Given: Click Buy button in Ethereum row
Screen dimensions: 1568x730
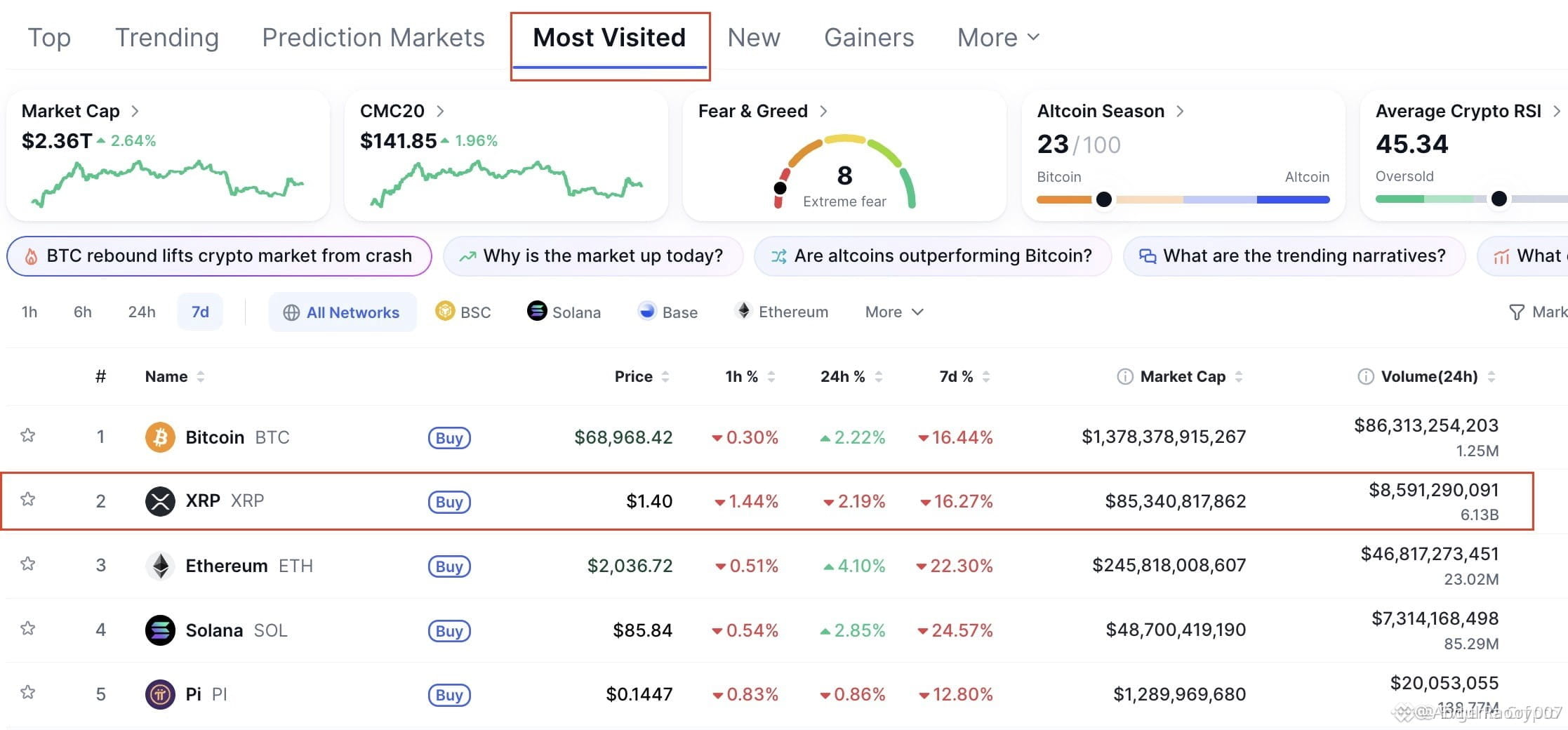Looking at the screenshot, I should coord(449,566).
